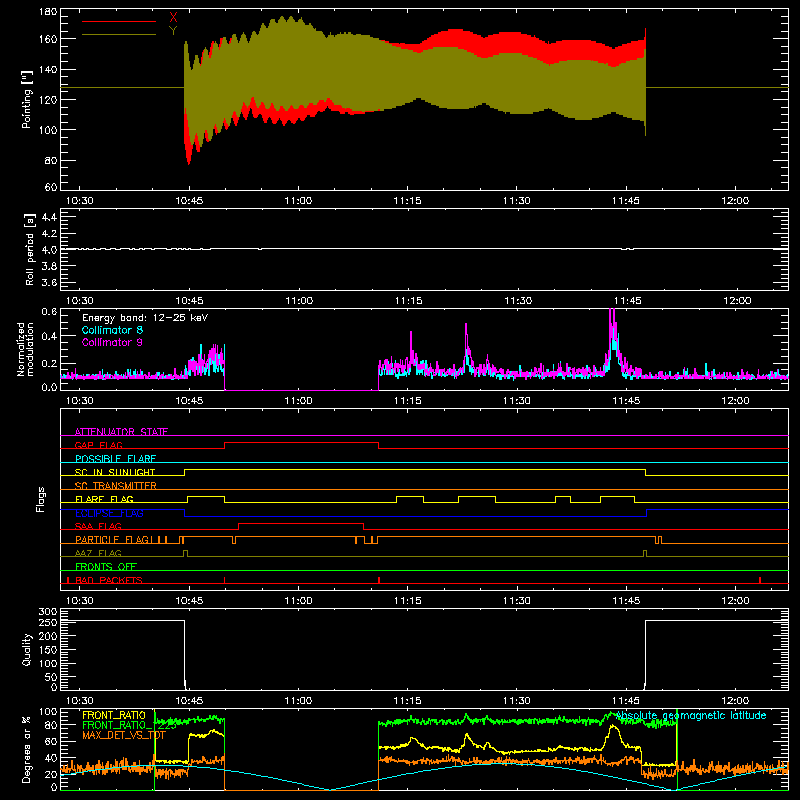Click the green FRONTS_OFF label
This screenshot has width=800, height=800.
tap(106, 566)
